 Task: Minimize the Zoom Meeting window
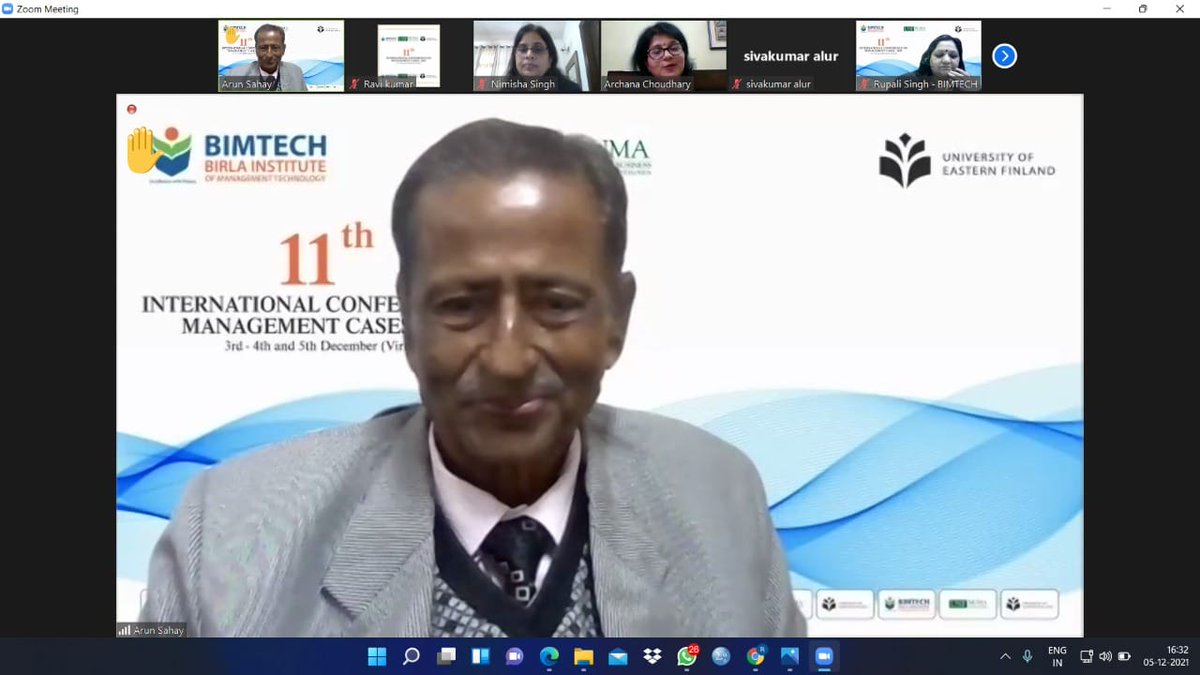click(1107, 9)
